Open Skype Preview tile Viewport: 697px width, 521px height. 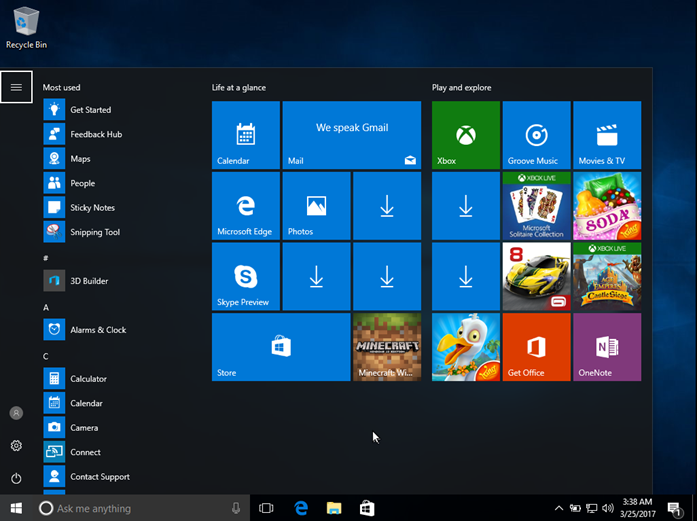[x=246, y=277]
